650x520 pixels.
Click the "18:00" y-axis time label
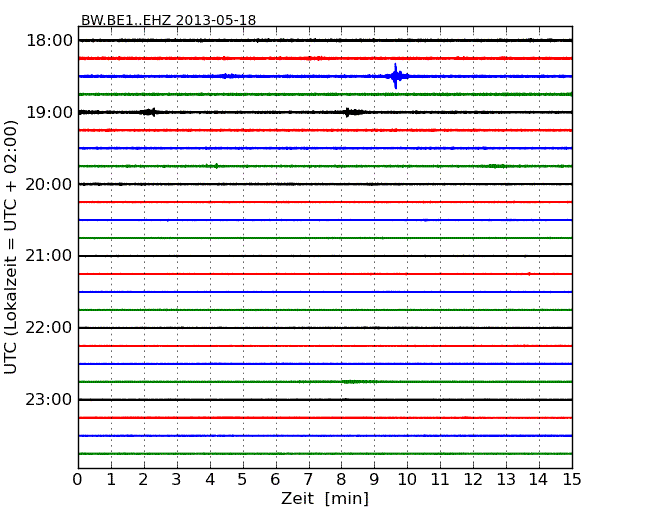[x=49, y=41]
